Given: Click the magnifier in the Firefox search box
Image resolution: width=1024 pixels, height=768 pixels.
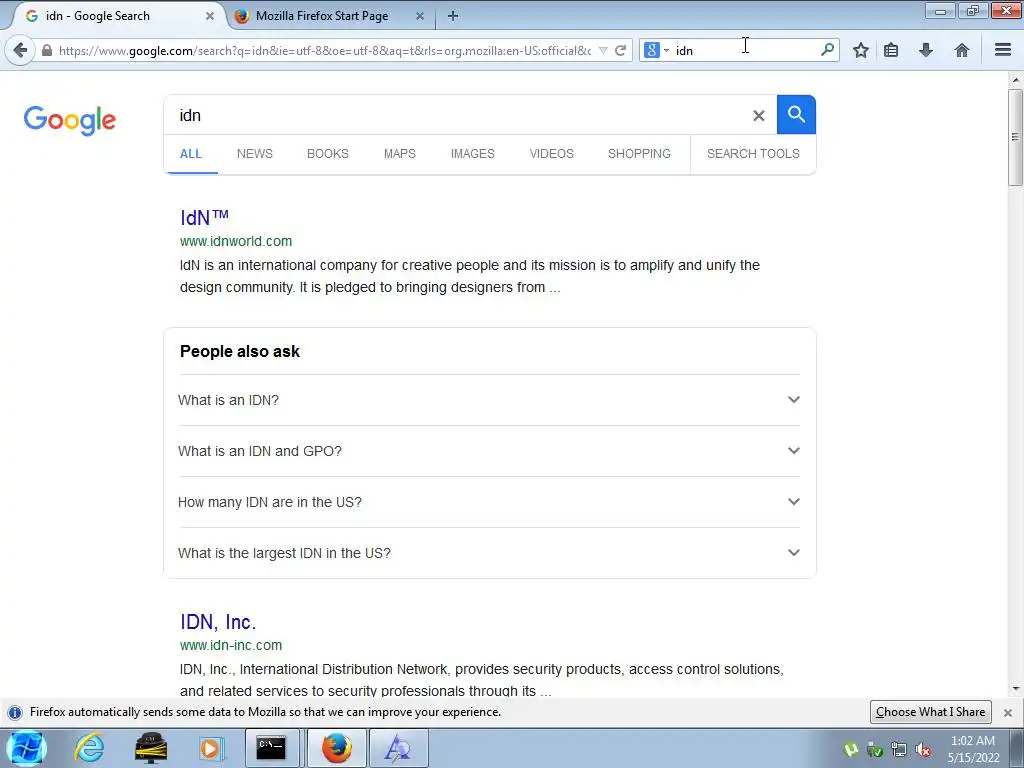Looking at the screenshot, I should [827, 50].
